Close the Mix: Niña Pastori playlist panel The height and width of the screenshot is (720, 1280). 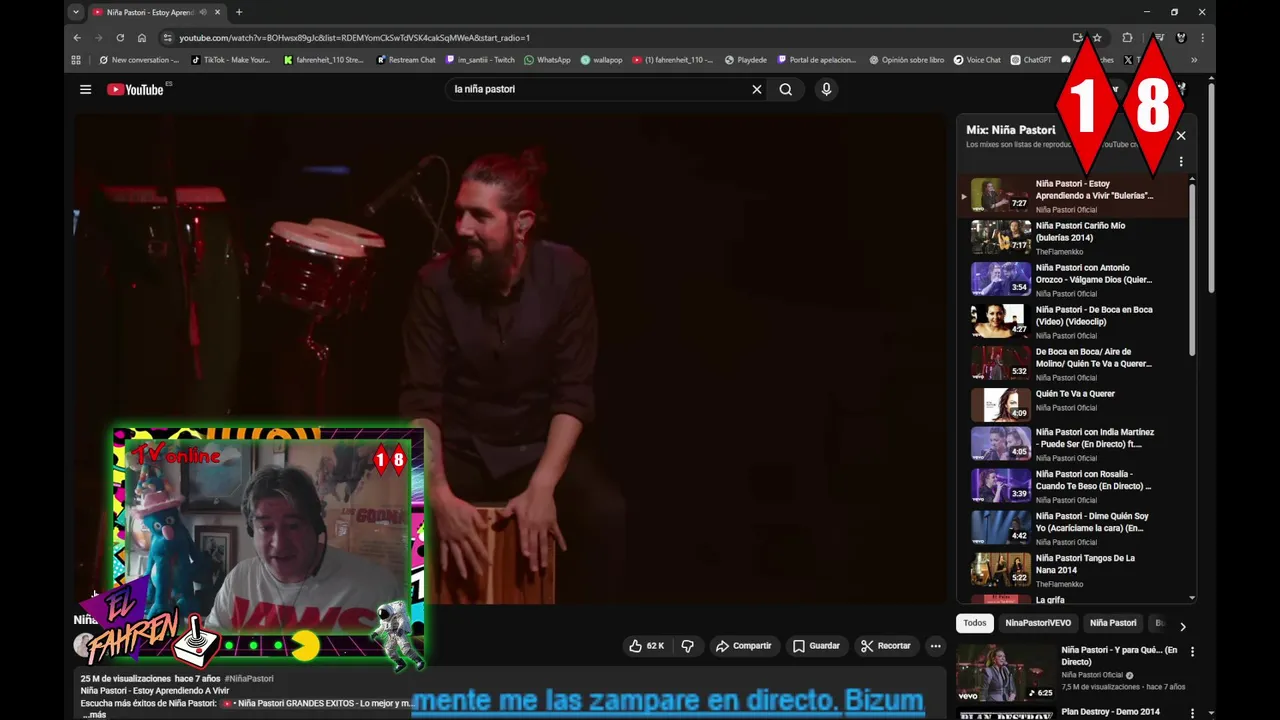tap(1181, 136)
